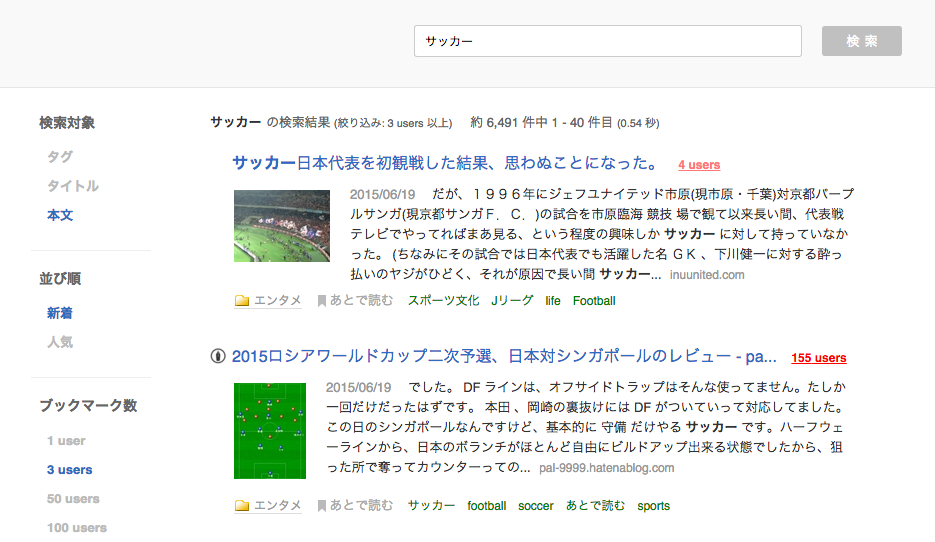935x542 pixels.
Task: Click the 約 6,491 件中 1 - 40 件目 result count text
Action: tap(541, 123)
